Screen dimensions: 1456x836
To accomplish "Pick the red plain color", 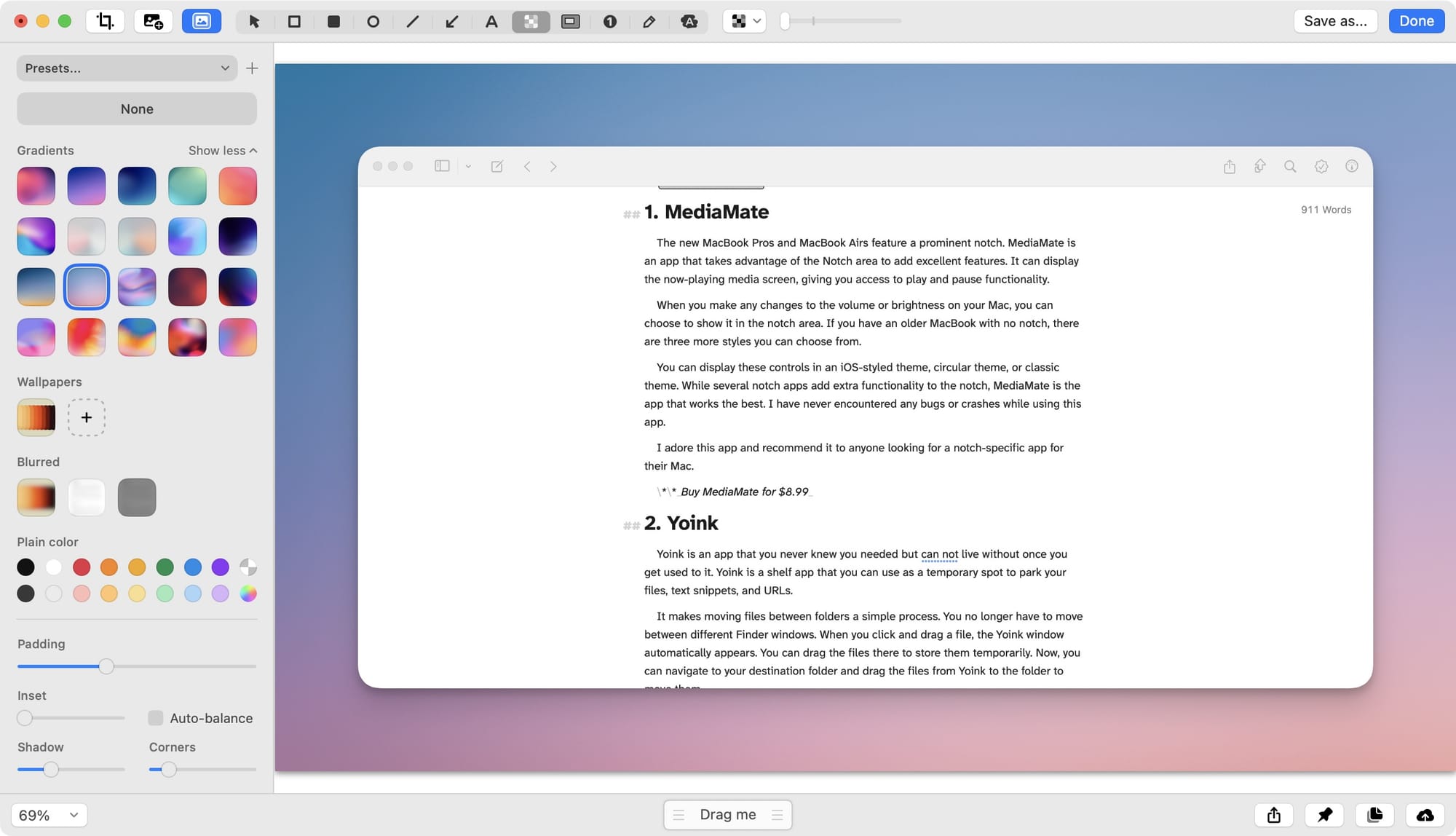I will (82, 567).
